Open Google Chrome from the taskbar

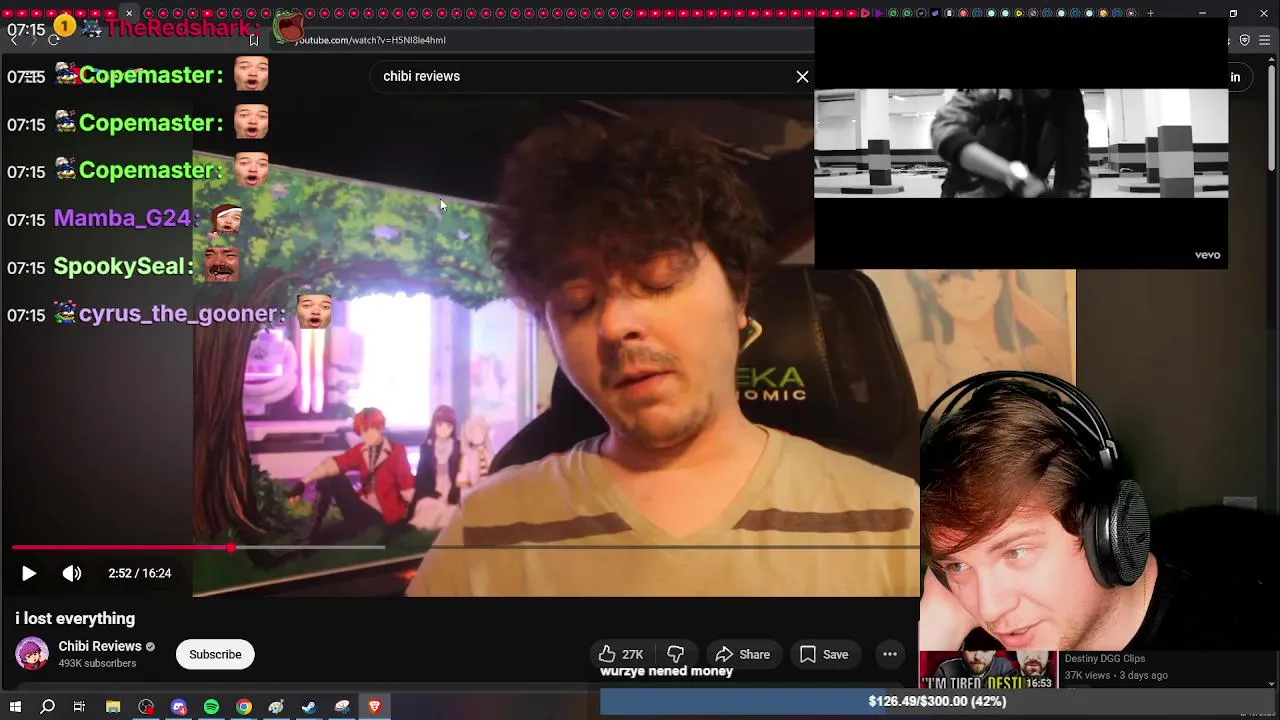pyautogui.click(x=244, y=707)
